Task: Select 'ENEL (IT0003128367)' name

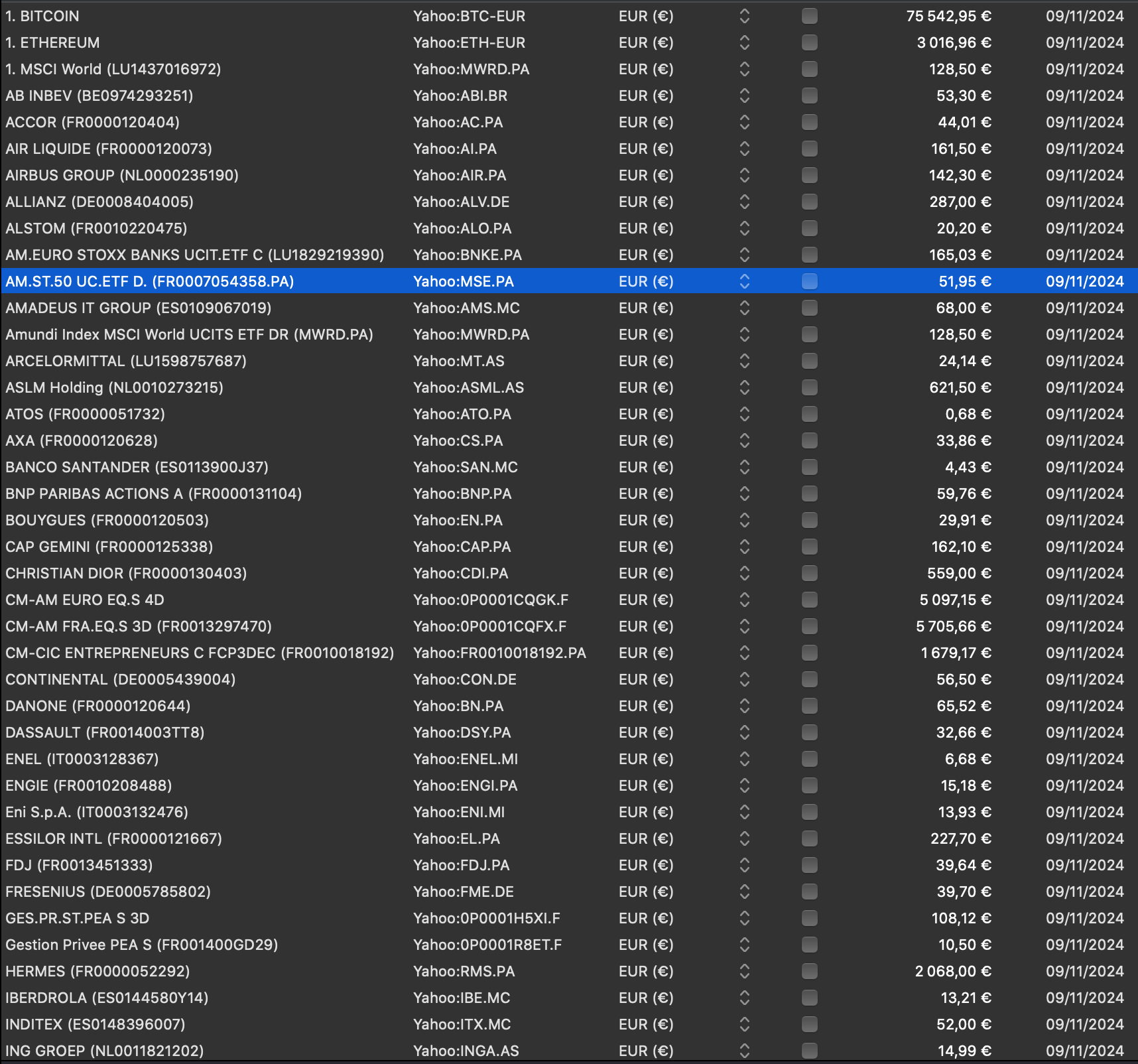Action: (x=82, y=759)
